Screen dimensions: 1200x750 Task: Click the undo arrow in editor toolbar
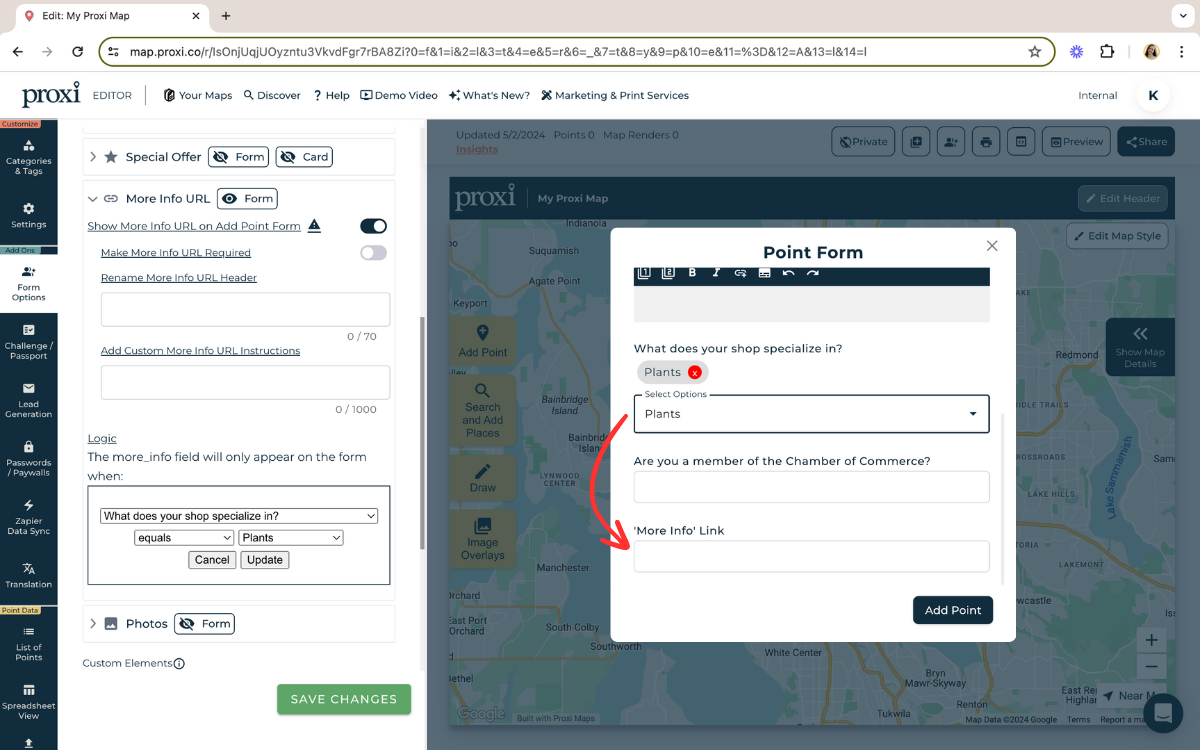point(788,272)
